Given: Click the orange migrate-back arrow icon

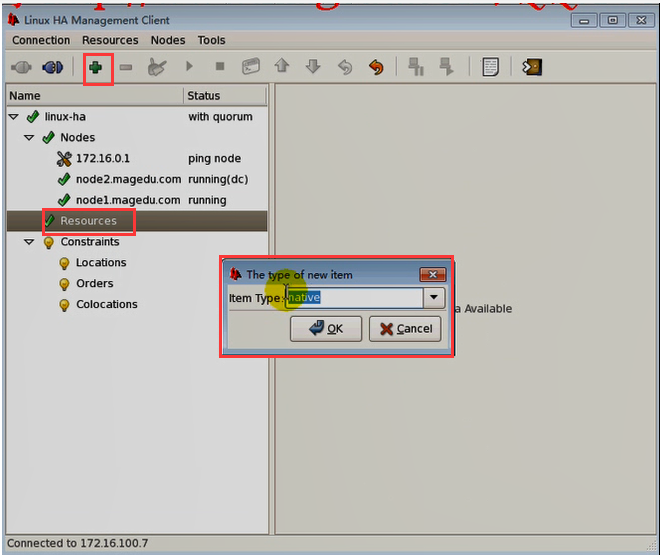Looking at the screenshot, I should (376, 67).
